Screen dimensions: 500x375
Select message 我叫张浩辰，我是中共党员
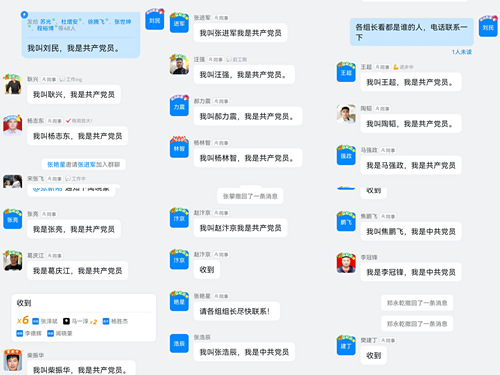[244, 352]
